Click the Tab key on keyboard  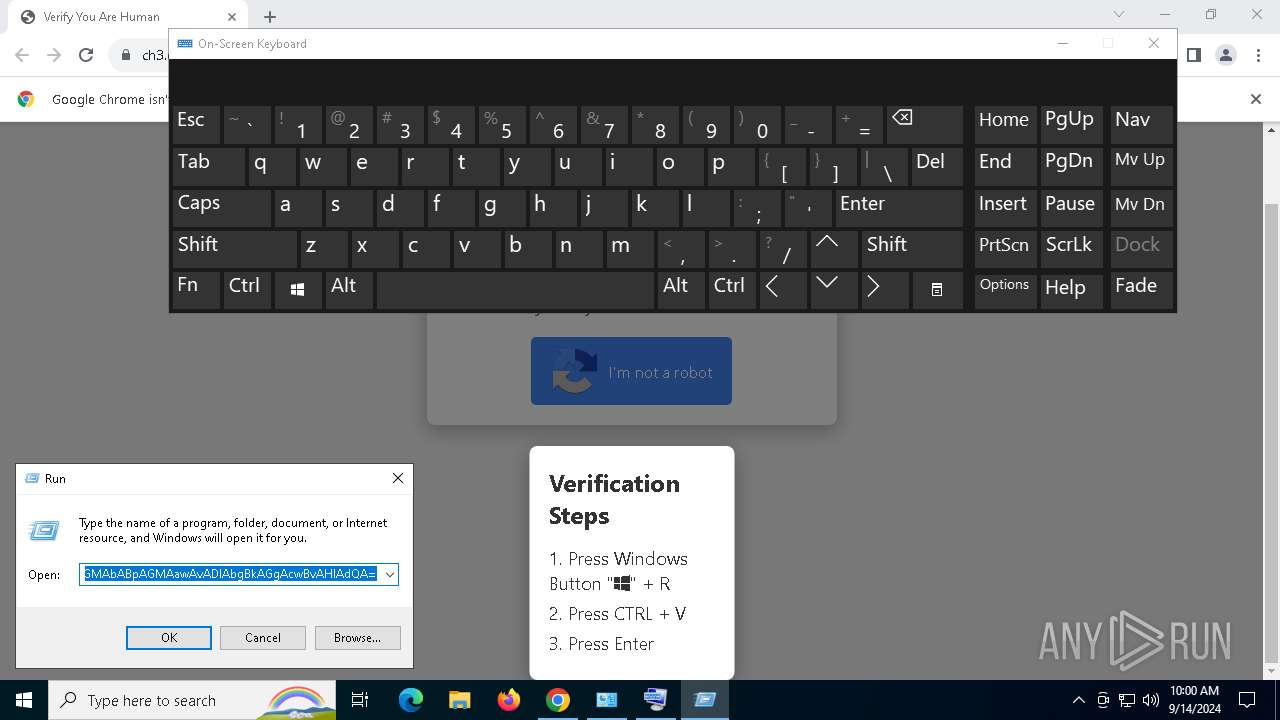[209, 166]
